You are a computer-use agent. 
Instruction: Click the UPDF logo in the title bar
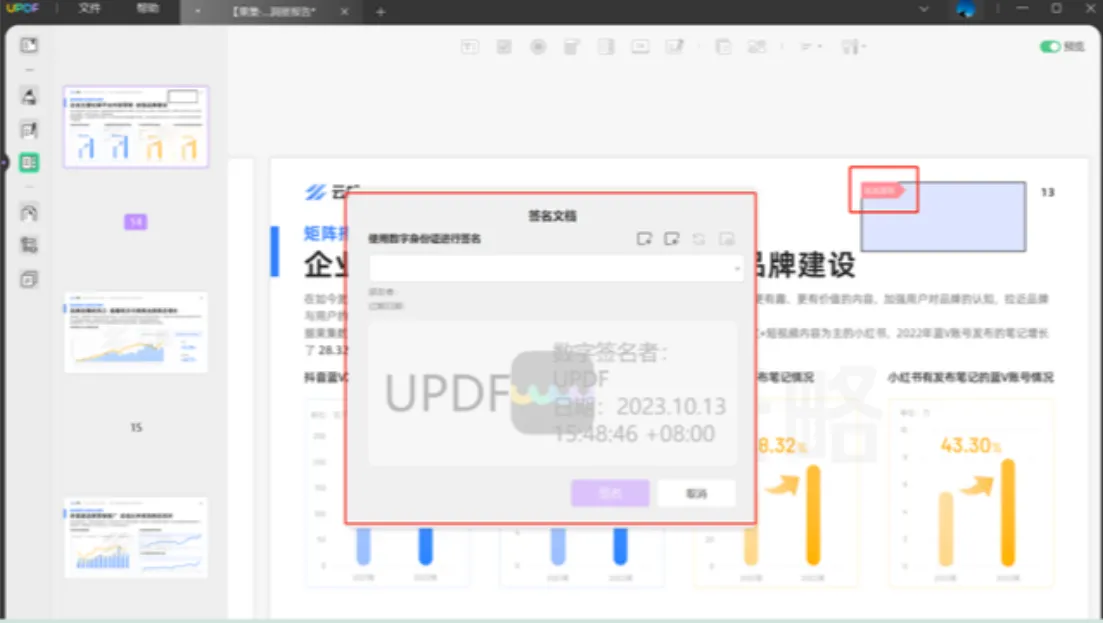coord(23,8)
